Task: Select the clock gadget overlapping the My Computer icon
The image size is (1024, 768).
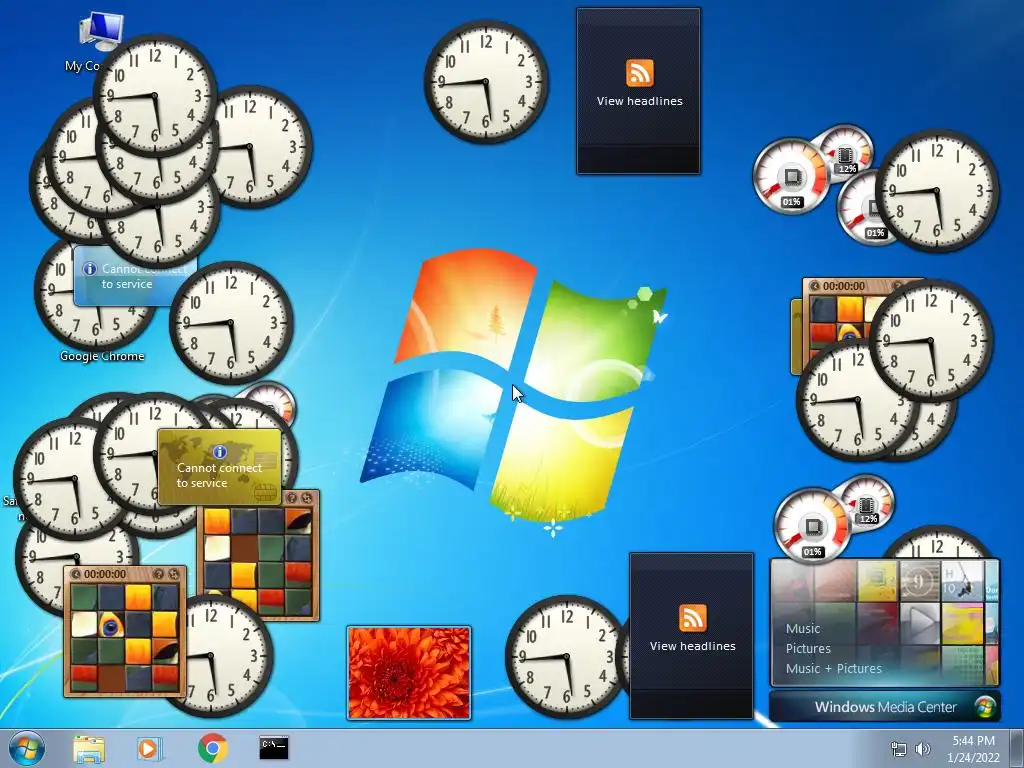Action: click(x=155, y=96)
